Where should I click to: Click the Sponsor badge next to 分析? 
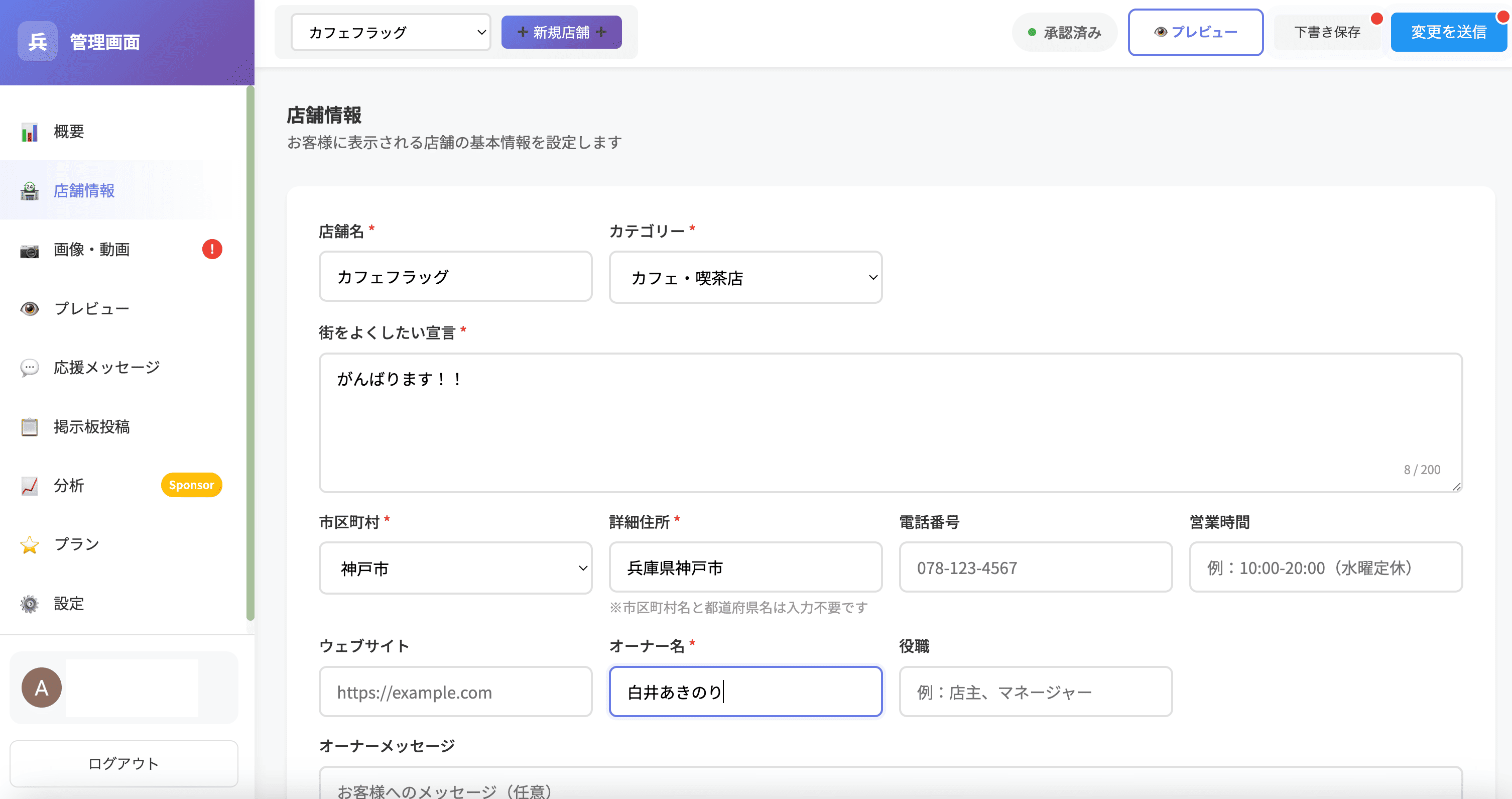click(x=191, y=485)
